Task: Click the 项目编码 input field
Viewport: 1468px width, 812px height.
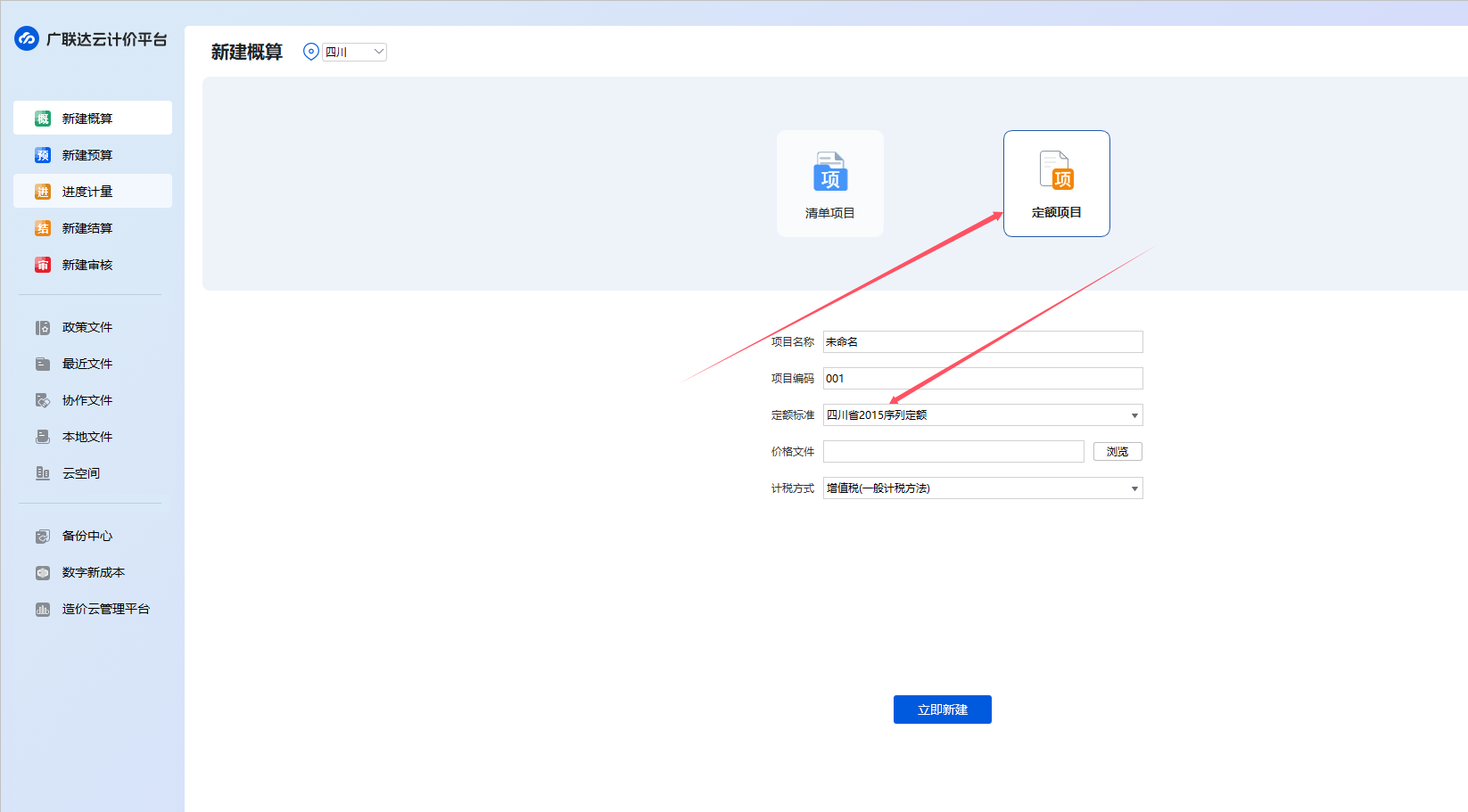Action: (x=983, y=378)
